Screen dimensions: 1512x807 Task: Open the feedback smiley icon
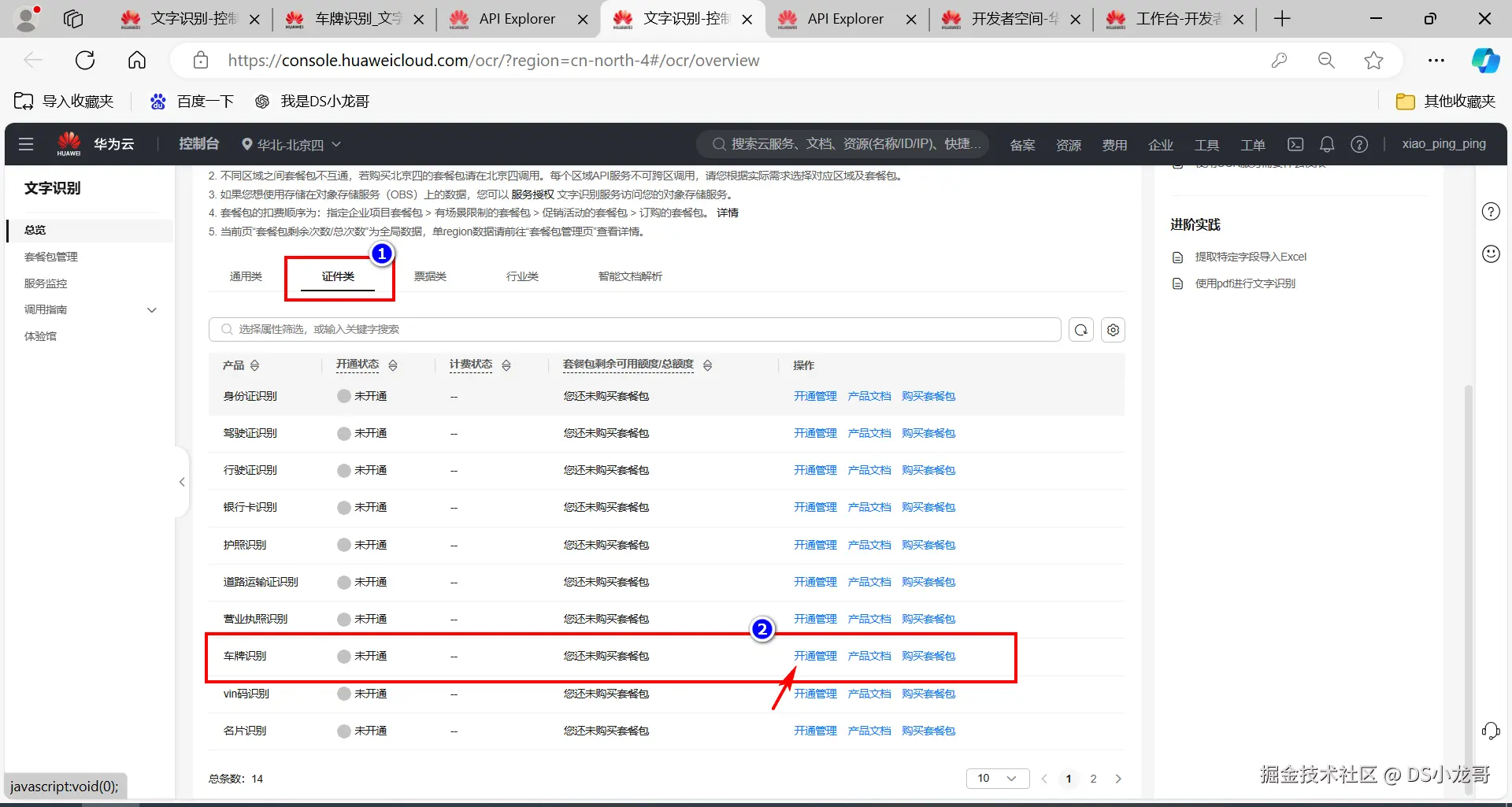pos(1491,254)
